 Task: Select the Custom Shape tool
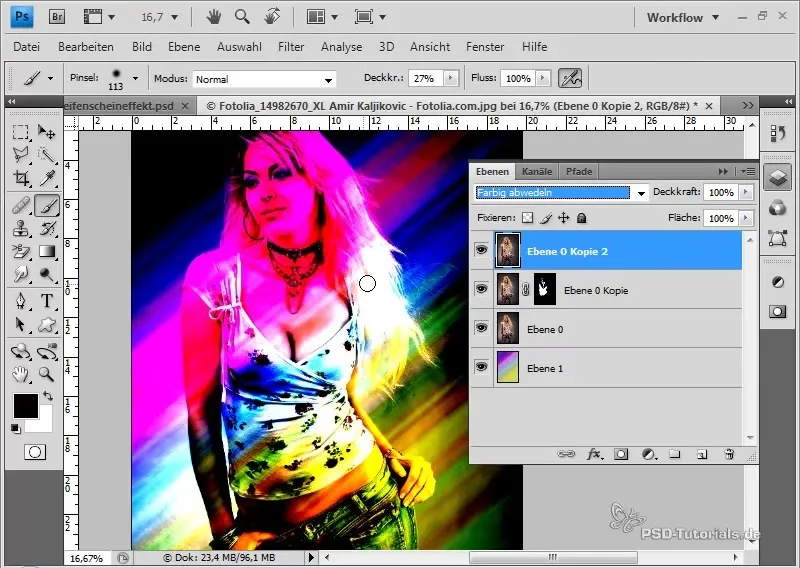click(47, 325)
